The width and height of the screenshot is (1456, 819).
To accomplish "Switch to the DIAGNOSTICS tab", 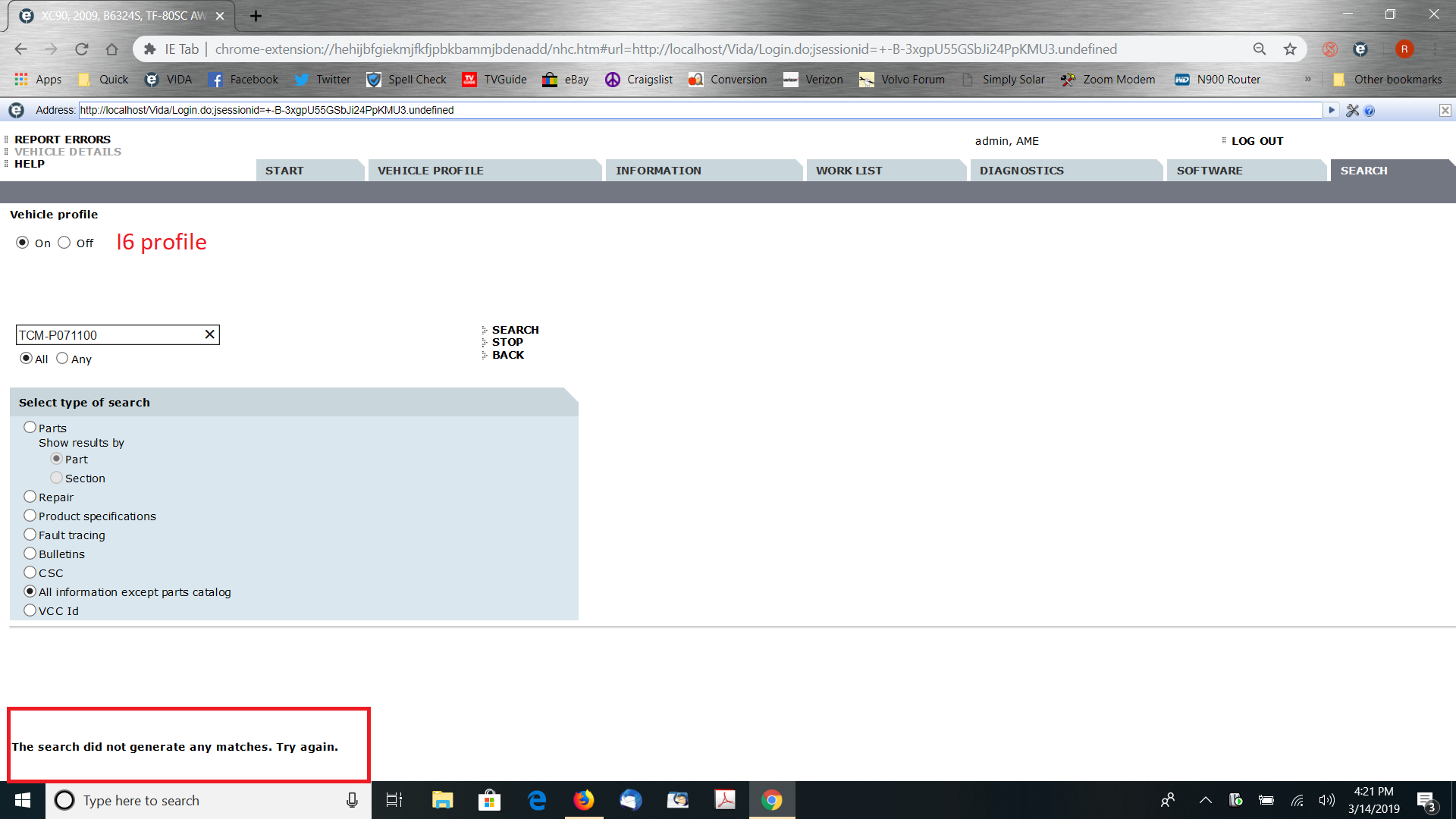I will [x=1021, y=171].
